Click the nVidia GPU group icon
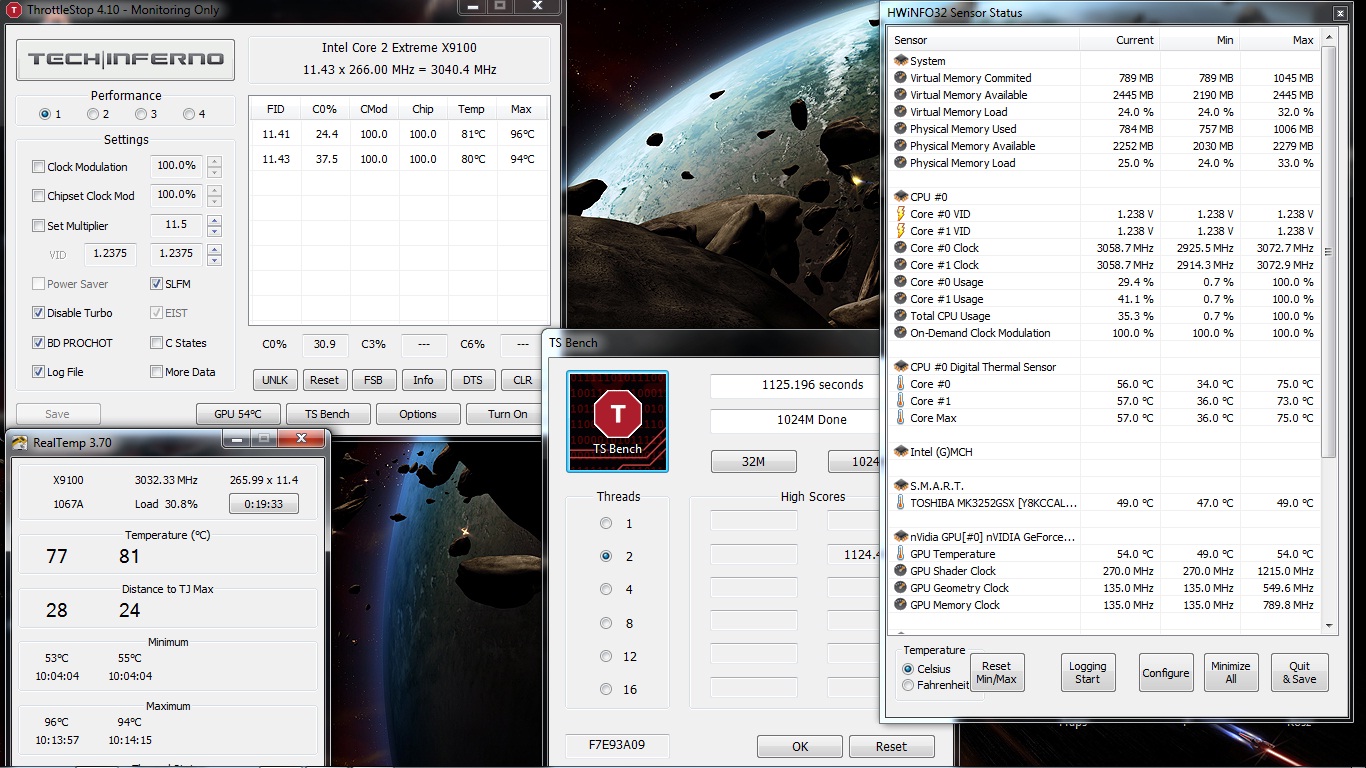This screenshot has height=768, width=1366. click(x=901, y=537)
